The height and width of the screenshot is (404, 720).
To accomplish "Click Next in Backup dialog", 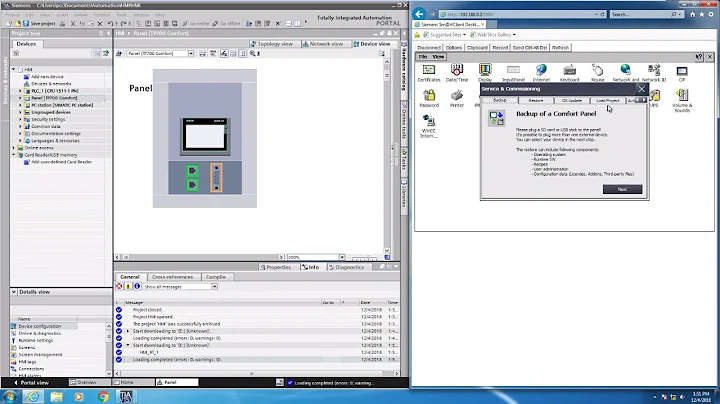I will (x=622, y=189).
